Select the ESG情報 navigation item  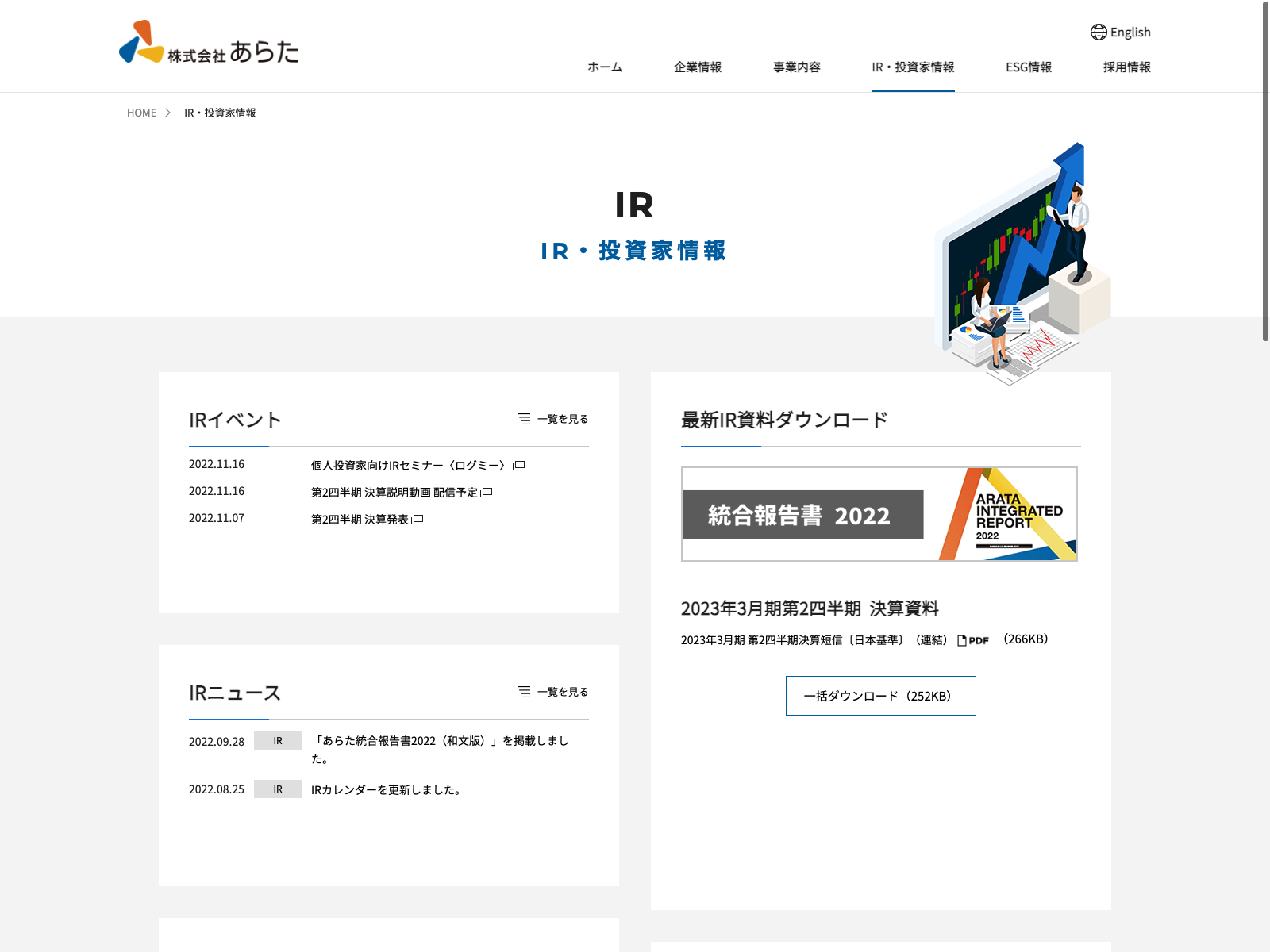click(x=1029, y=67)
